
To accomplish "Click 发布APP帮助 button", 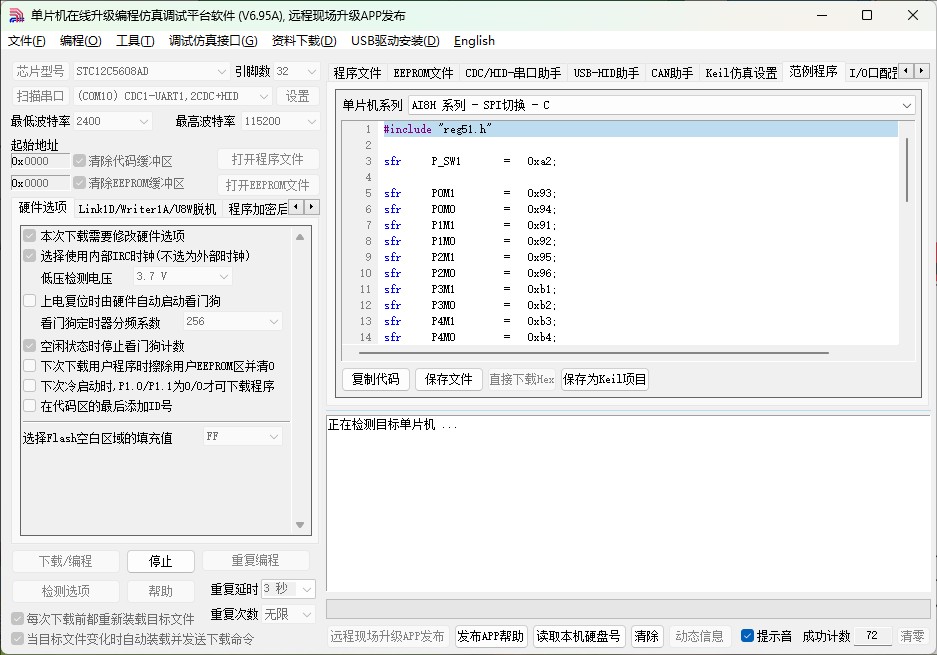I will [x=490, y=636].
